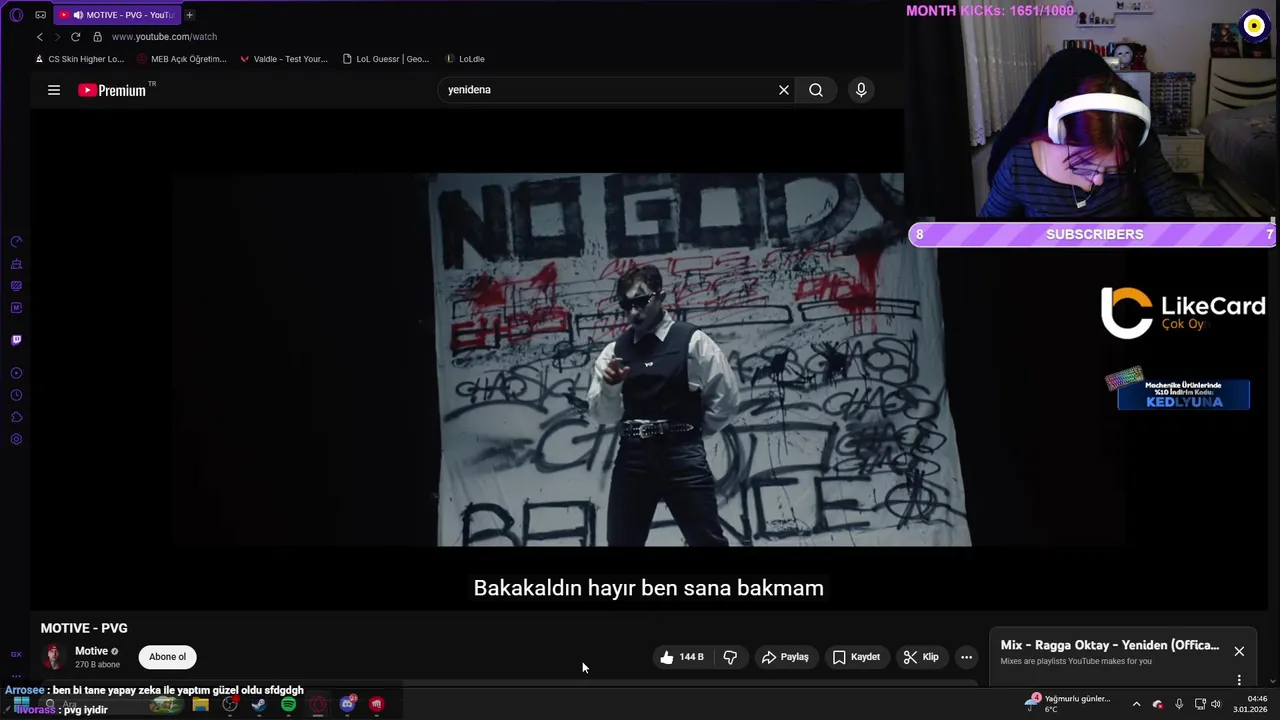Viewport: 1280px width, 720px height.
Task: Open the 'Mix - Ragga Oktay - Yeniden' playlist title
Action: tap(1110, 645)
